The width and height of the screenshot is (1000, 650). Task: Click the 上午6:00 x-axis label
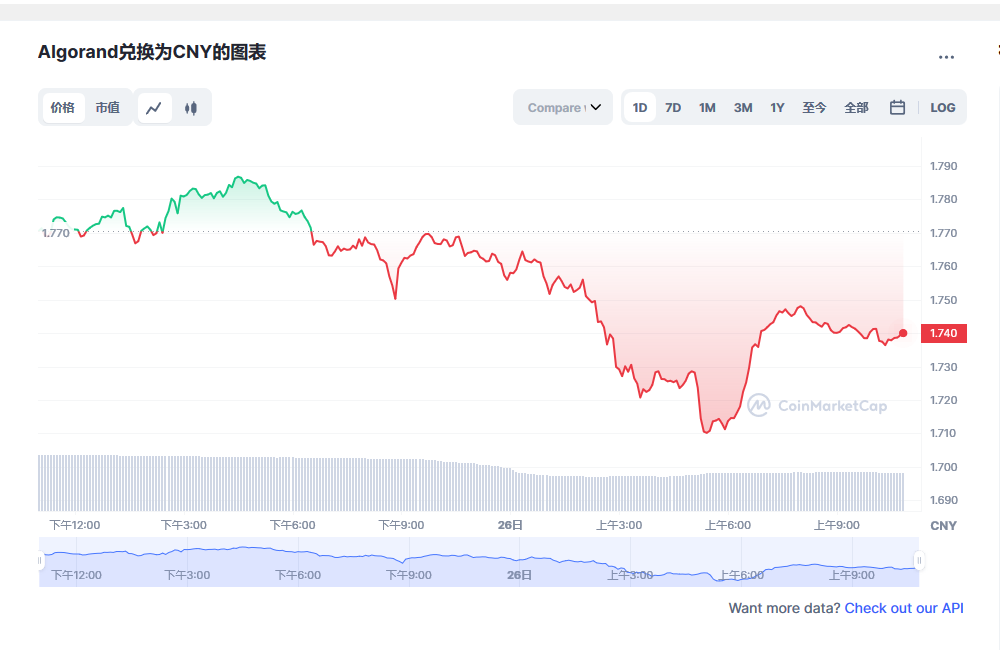tap(728, 525)
